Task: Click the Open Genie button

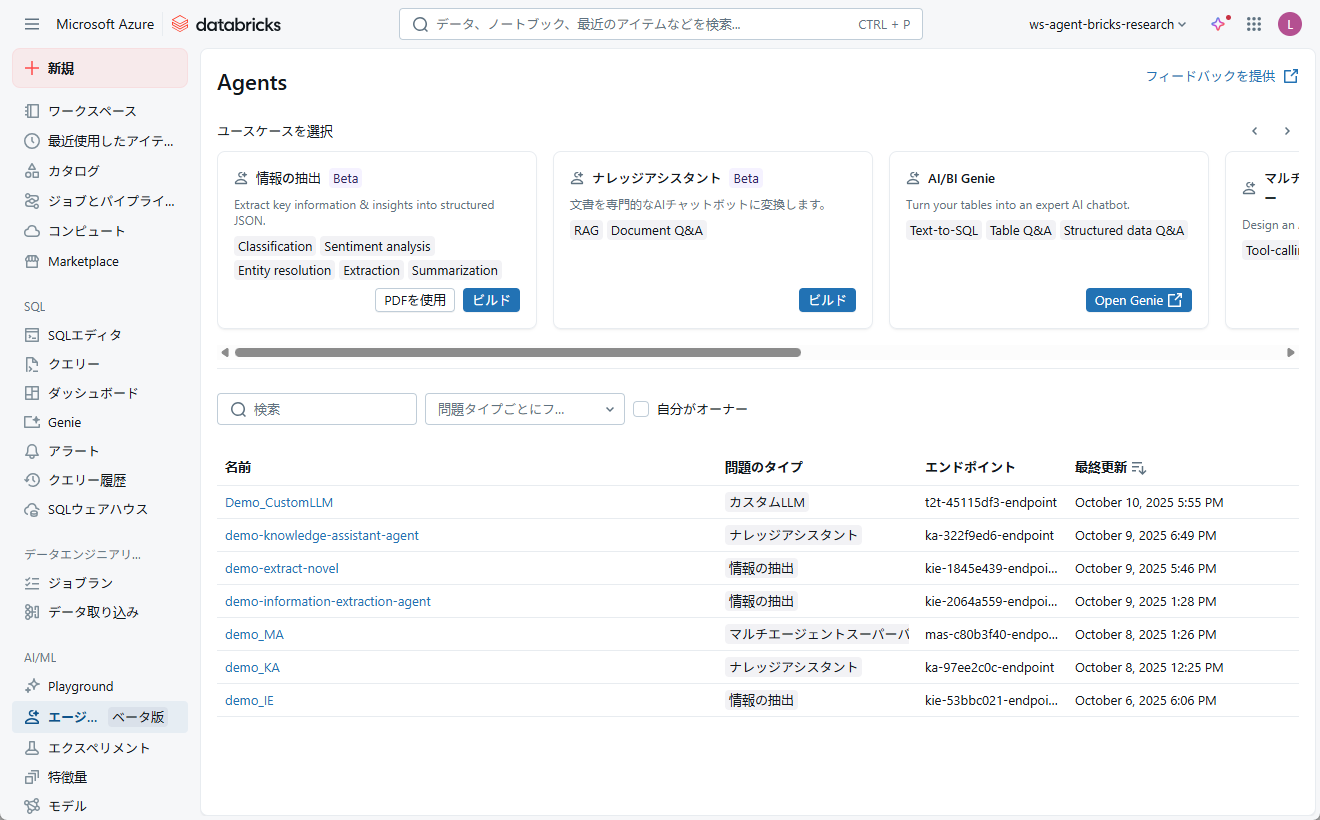Action: [x=1138, y=300]
